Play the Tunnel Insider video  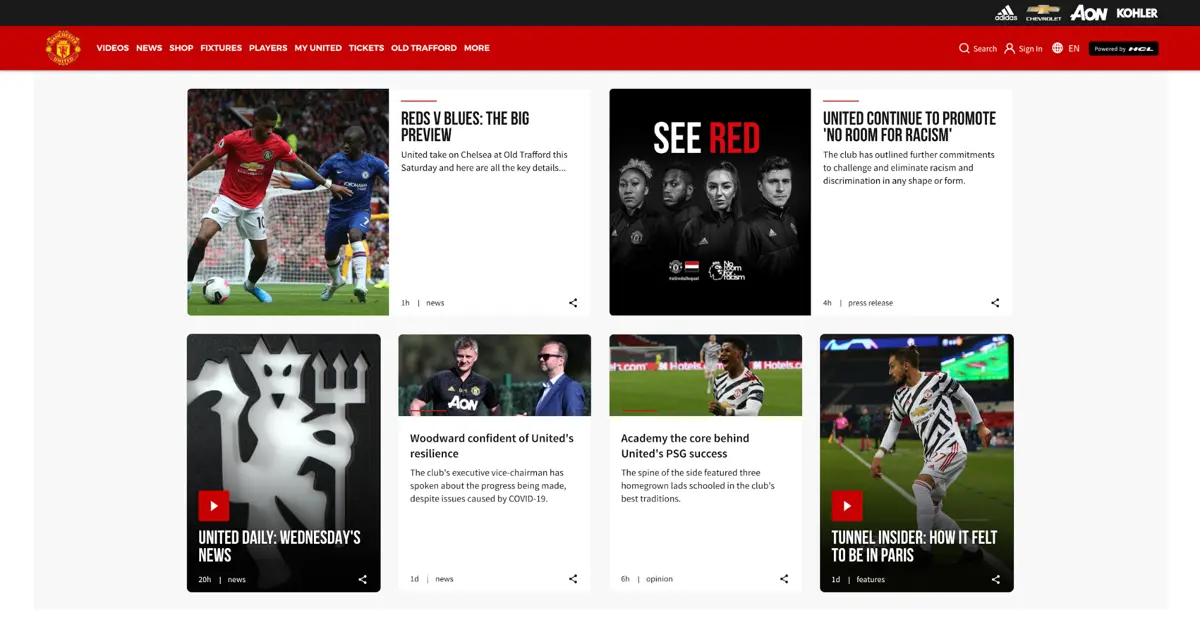click(847, 505)
